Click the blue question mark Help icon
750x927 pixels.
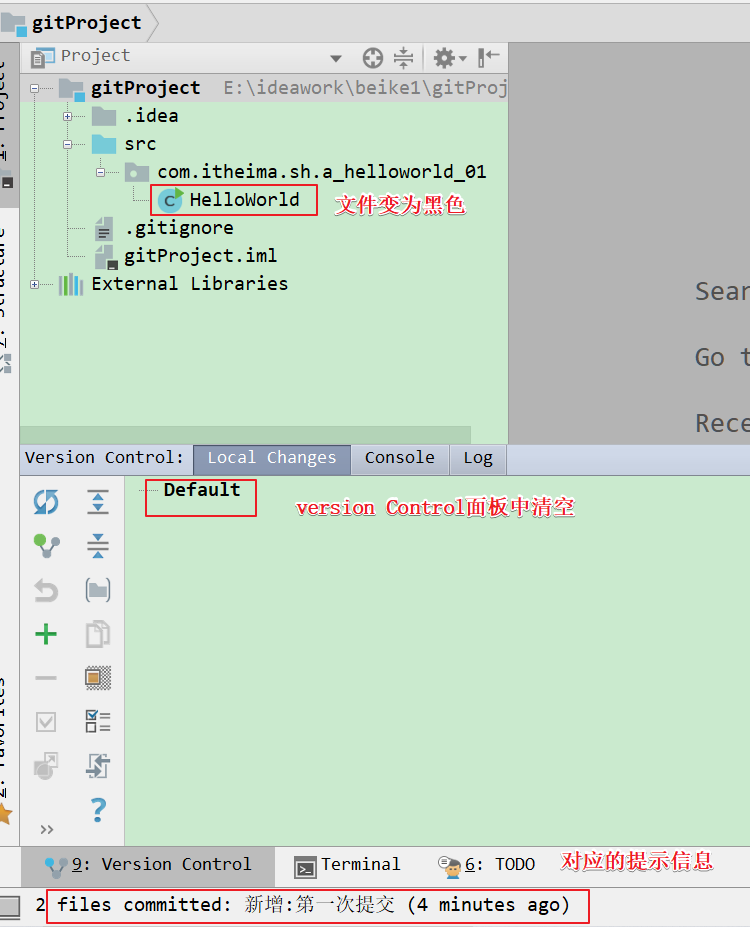(x=98, y=809)
